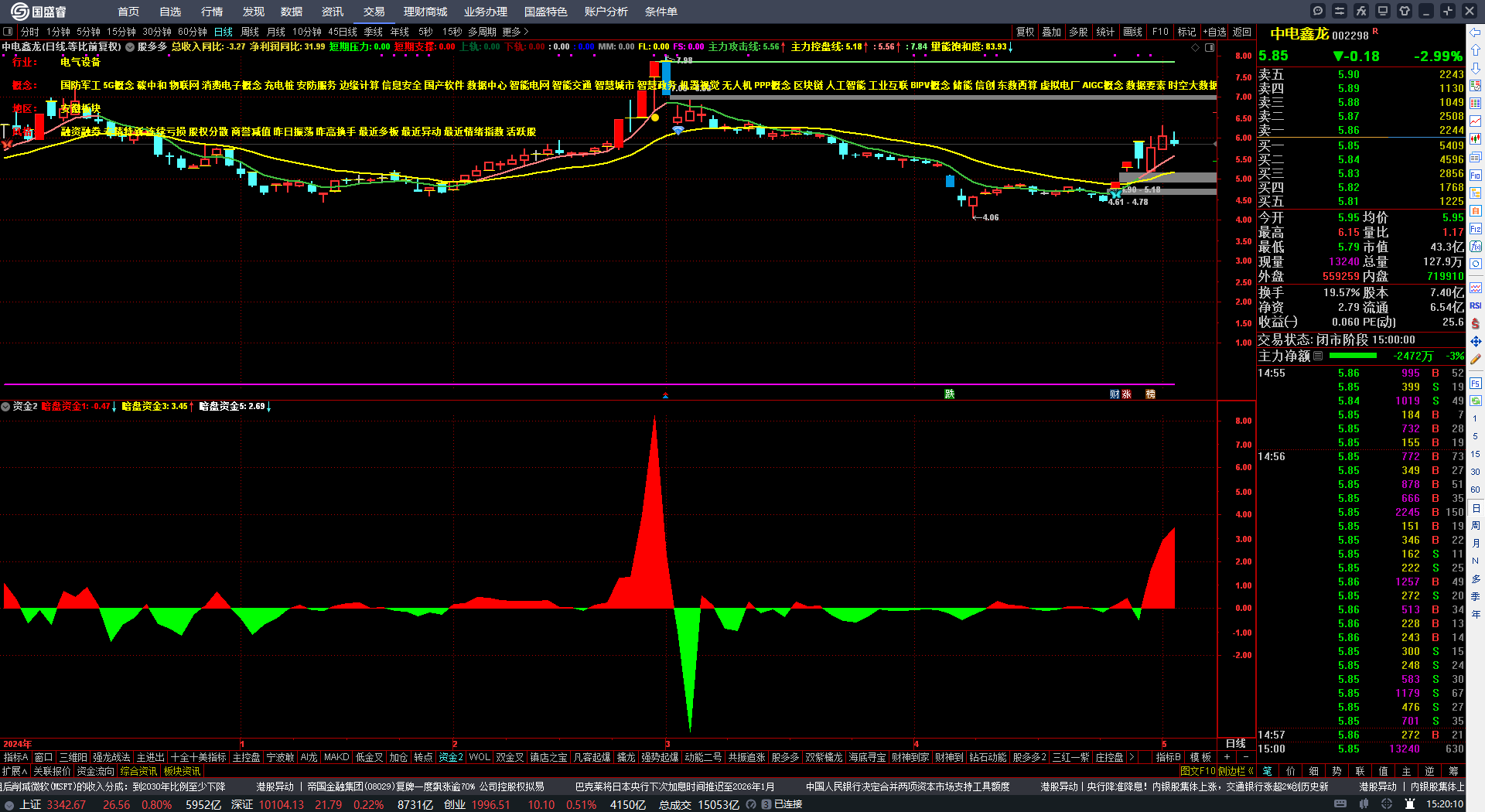Image resolution: width=1485 pixels, height=812 pixels.
Task: Click the +自选 button to add to watchlist
Action: point(1215,32)
